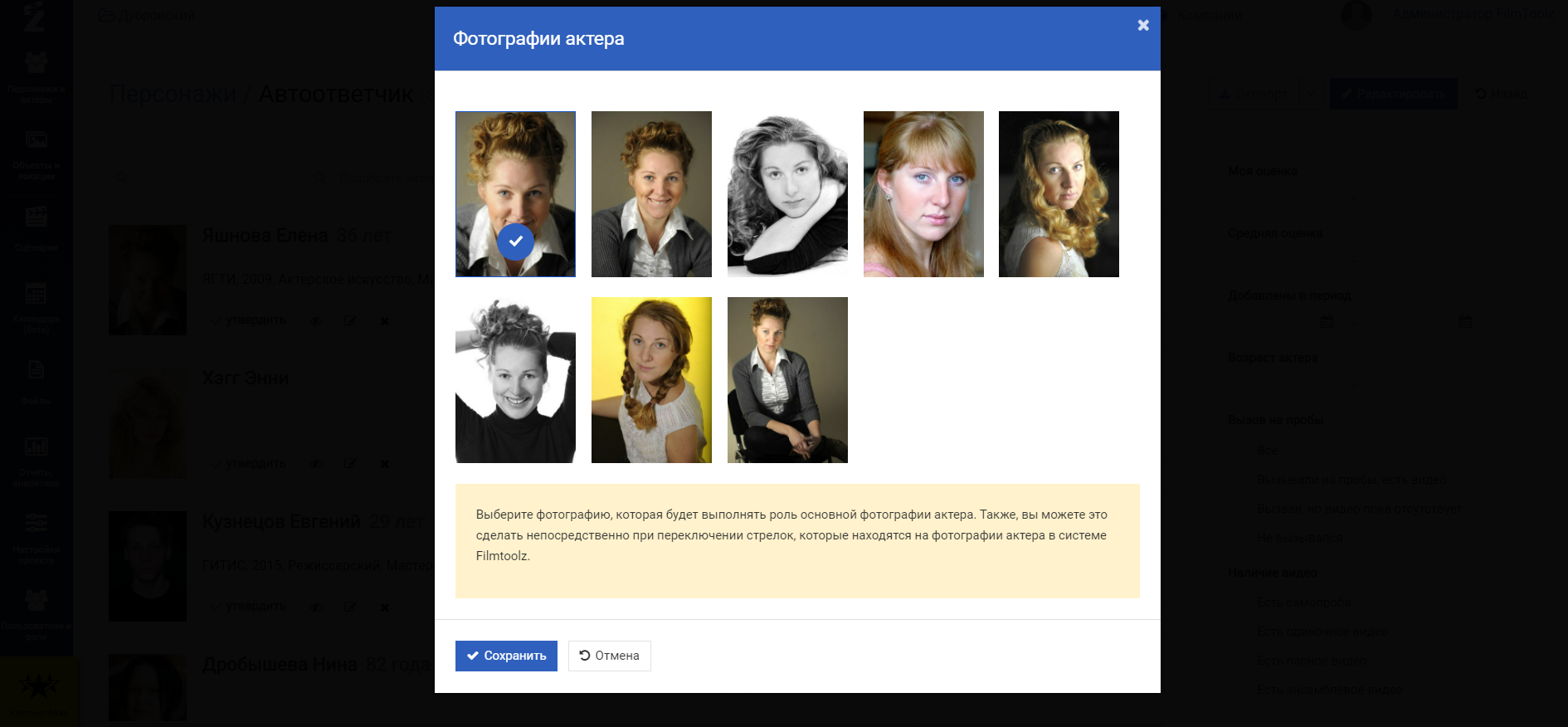Click the check-pencil icon for Хэгг Энни
This screenshot has width=1568, height=727.
[x=315, y=464]
